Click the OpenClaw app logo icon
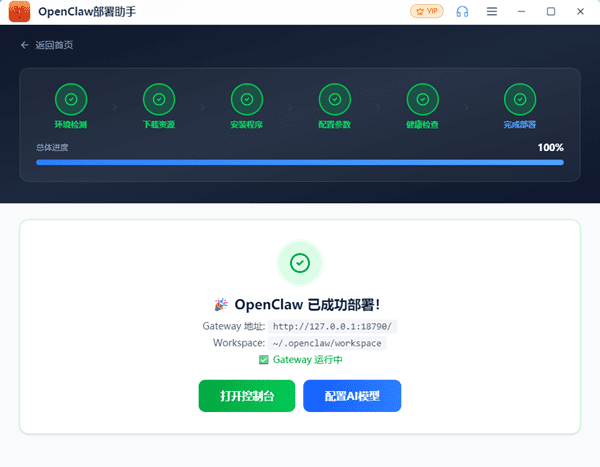Image resolution: width=600 pixels, height=467 pixels. click(19, 12)
